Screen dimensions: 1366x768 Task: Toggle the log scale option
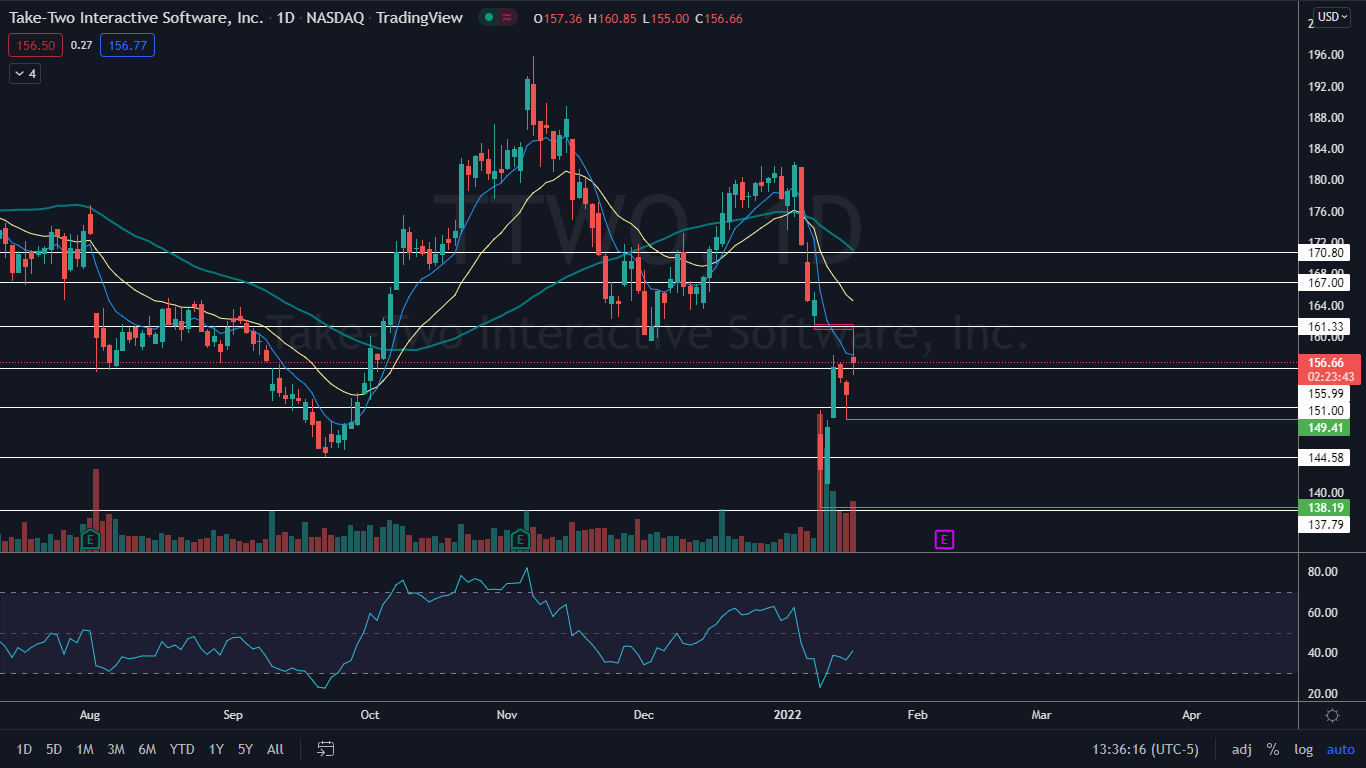pyautogui.click(x=1303, y=749)
